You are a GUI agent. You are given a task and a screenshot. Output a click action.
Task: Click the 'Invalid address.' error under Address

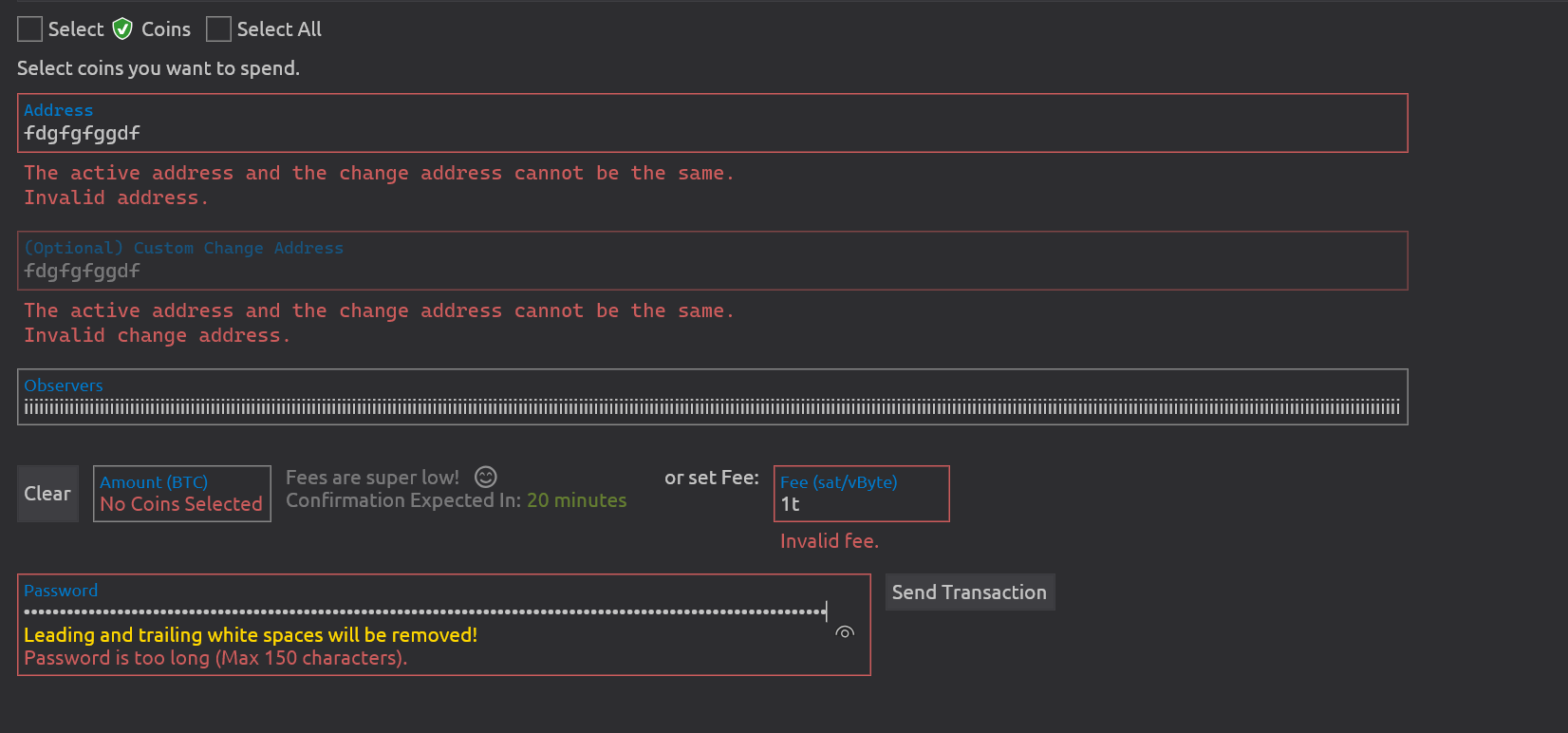coord(116,197)
